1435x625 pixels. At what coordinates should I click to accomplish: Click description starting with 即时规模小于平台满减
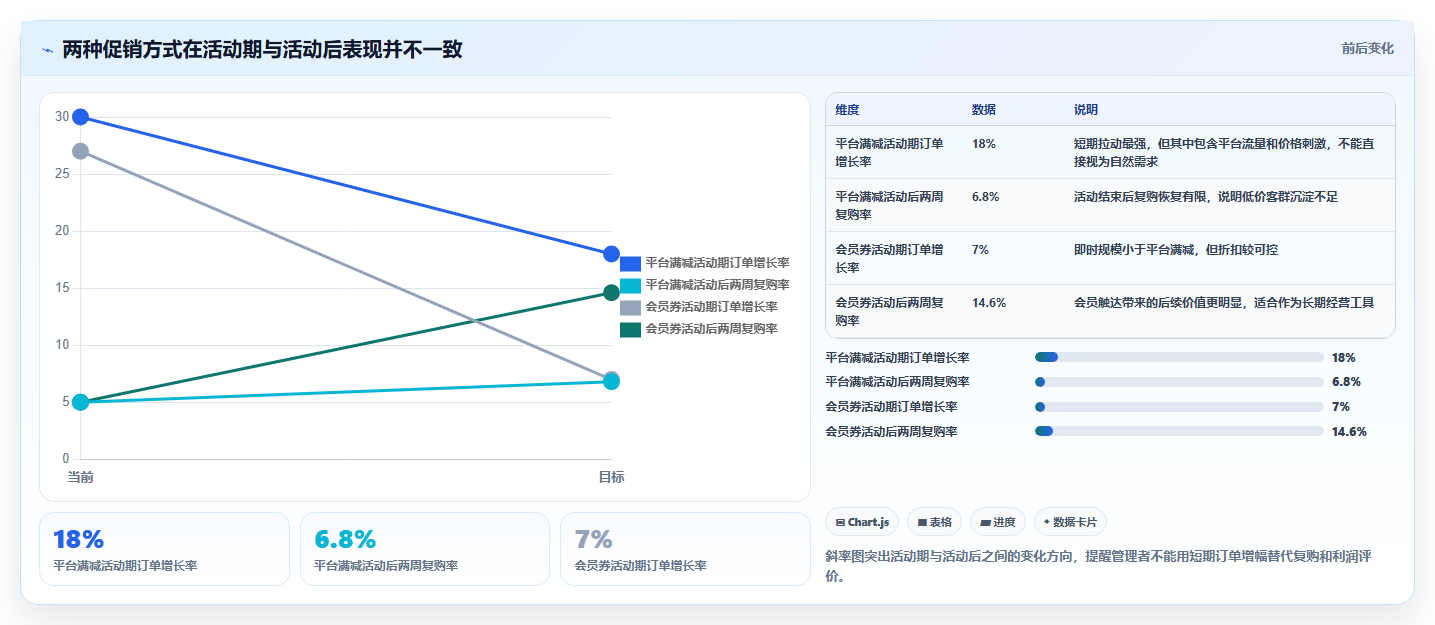point(1176,250)
